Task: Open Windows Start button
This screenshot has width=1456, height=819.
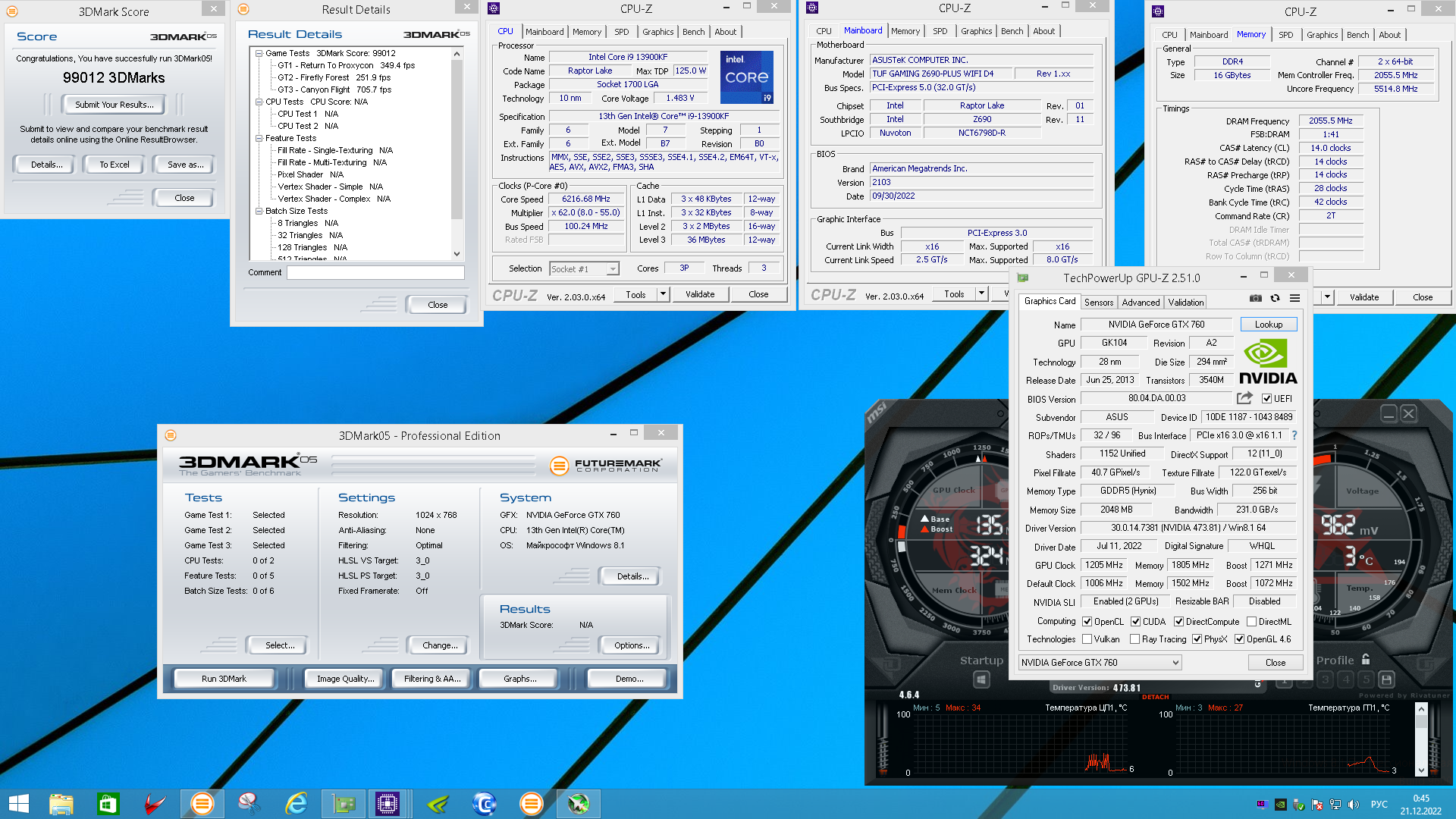Action: pos(19,804)
